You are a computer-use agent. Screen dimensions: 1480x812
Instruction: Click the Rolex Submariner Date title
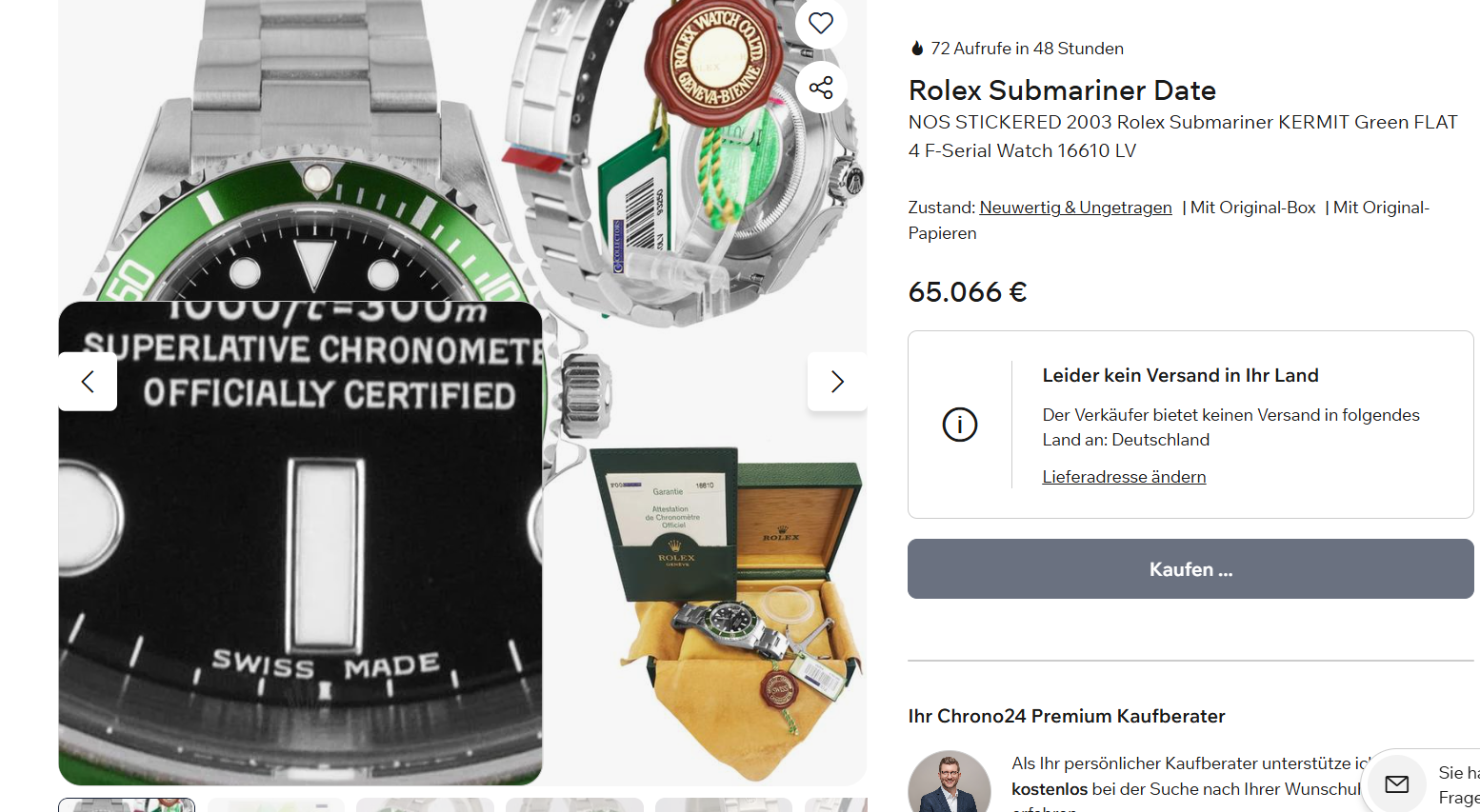click(1062, 90)
